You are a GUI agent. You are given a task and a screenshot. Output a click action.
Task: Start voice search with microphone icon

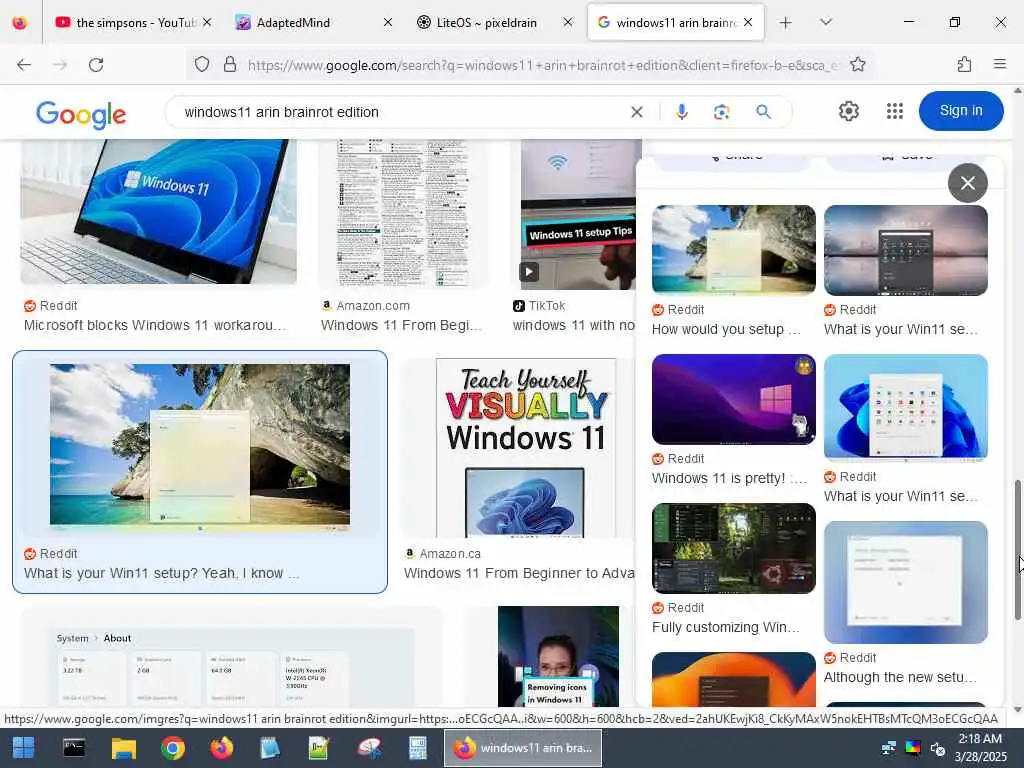pos(682,112)
